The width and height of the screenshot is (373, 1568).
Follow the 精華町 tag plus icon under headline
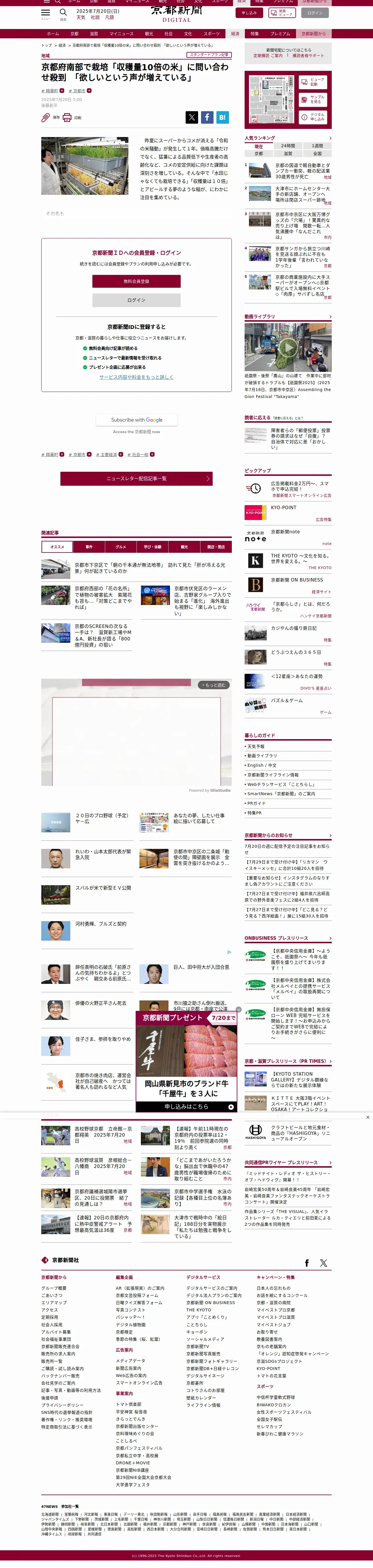pyautogui.click(x=62, y=91)
